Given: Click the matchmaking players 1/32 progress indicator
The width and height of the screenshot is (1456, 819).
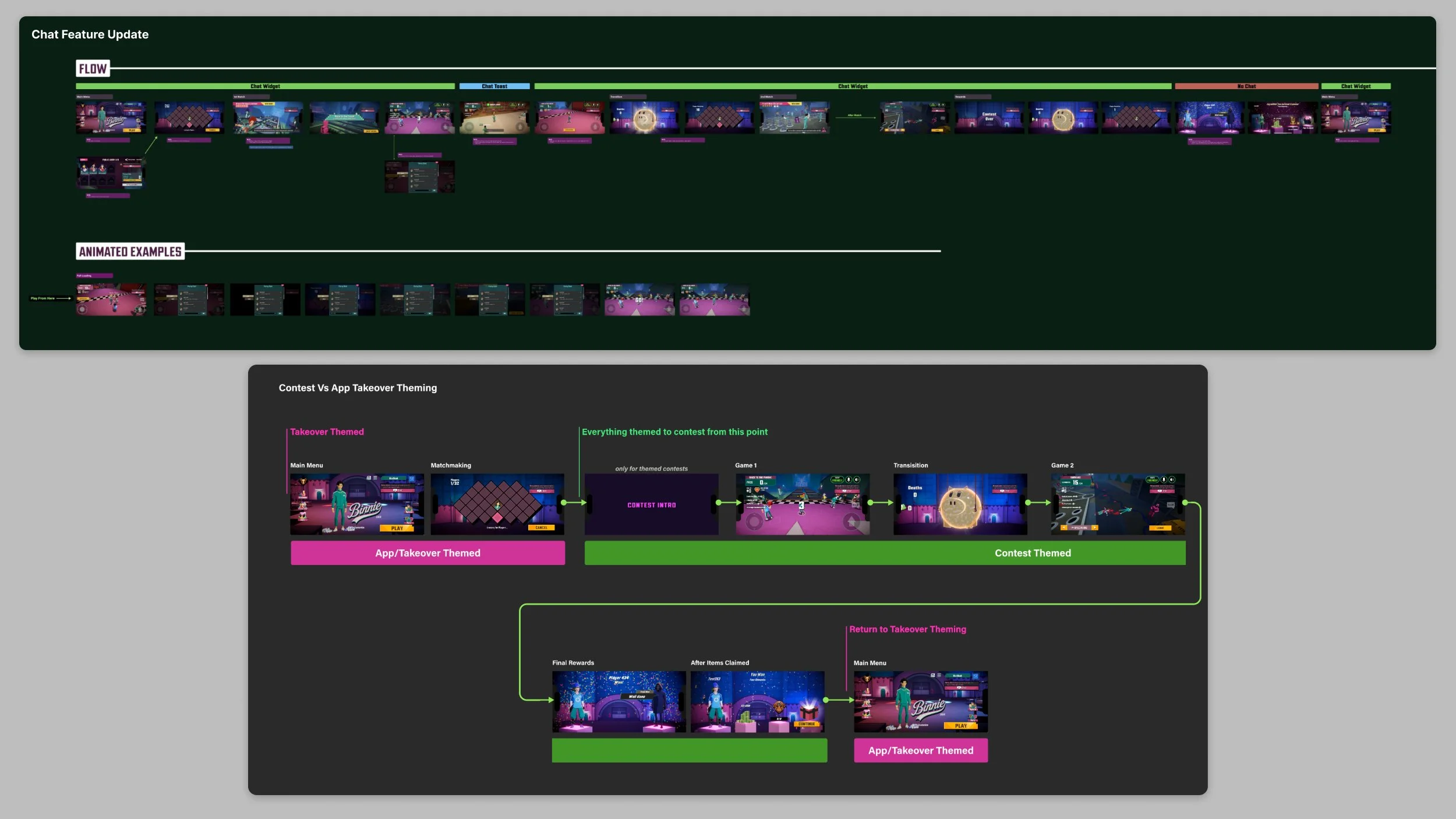Looking at the screenshot, I should click(x=455, y=481).
